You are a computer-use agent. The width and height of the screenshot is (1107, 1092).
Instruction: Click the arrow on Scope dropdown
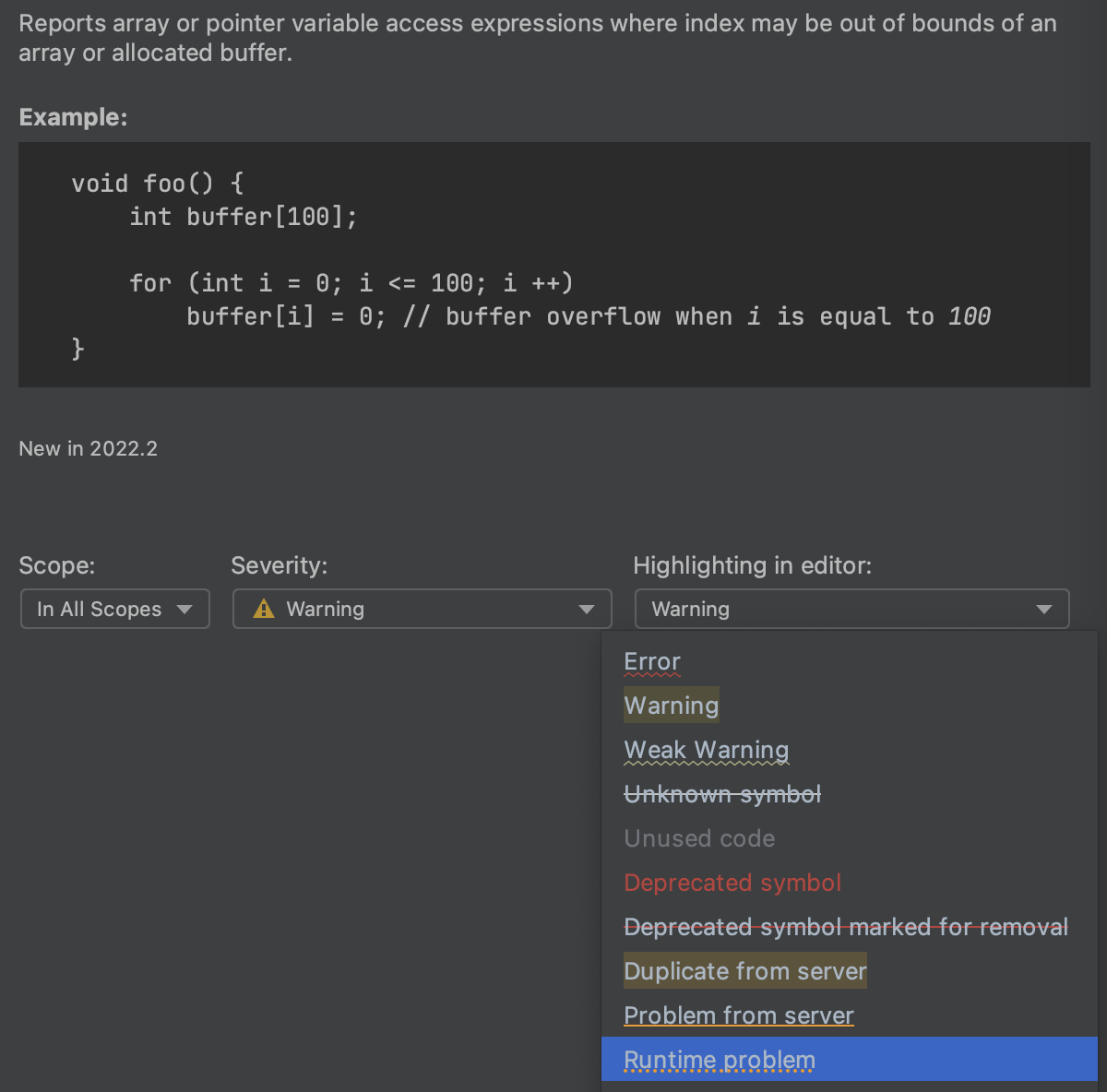(184, 610)
